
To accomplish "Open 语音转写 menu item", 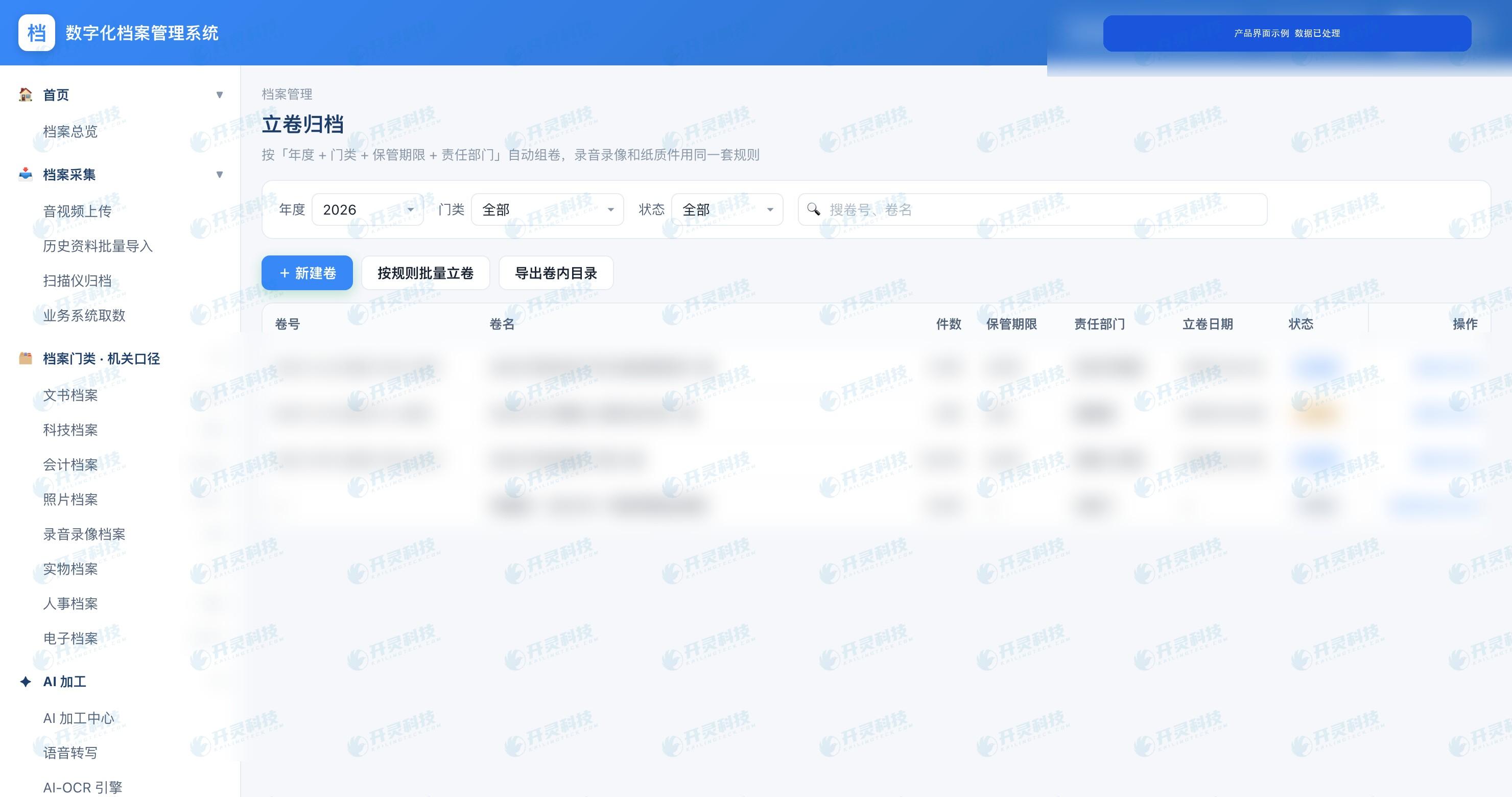I will tap(70, 753).
